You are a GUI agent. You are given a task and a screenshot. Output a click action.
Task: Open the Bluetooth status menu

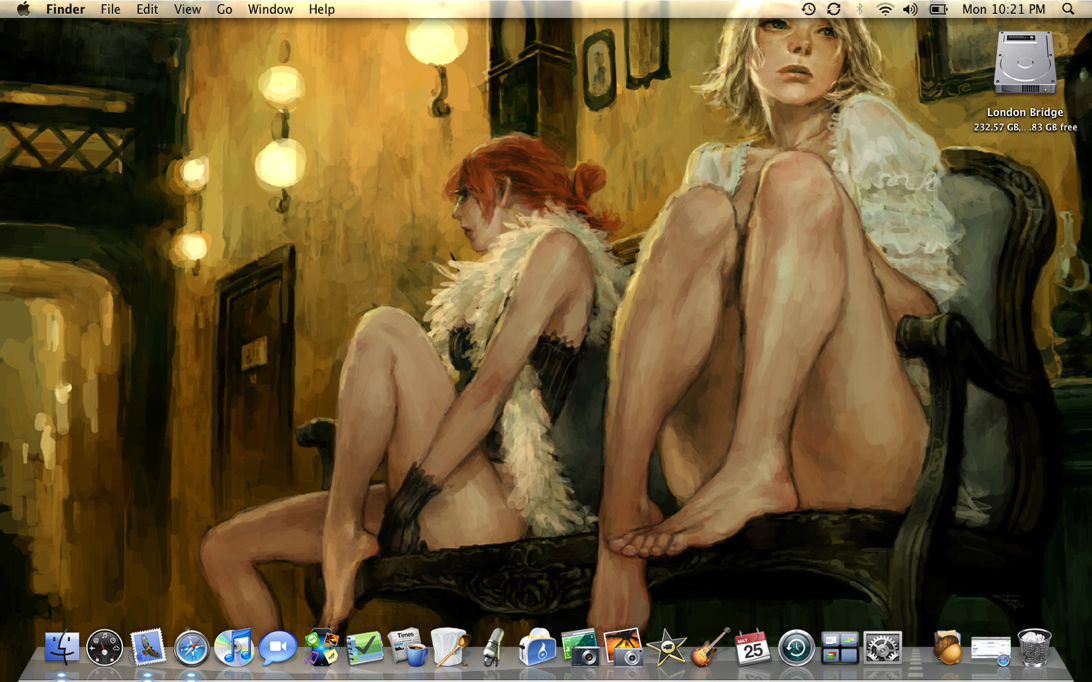(x=859, y=9)
